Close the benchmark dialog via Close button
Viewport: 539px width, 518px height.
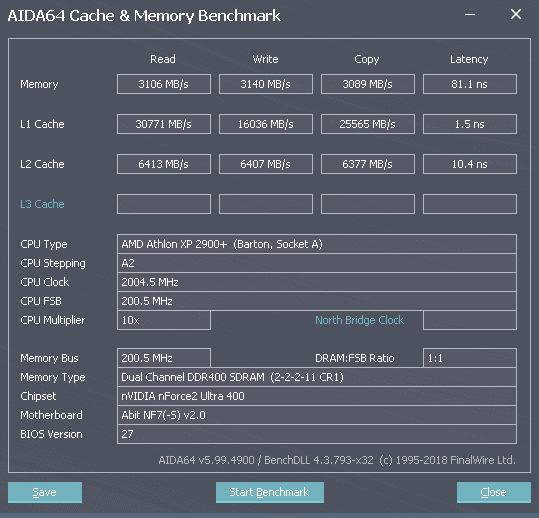494,492
